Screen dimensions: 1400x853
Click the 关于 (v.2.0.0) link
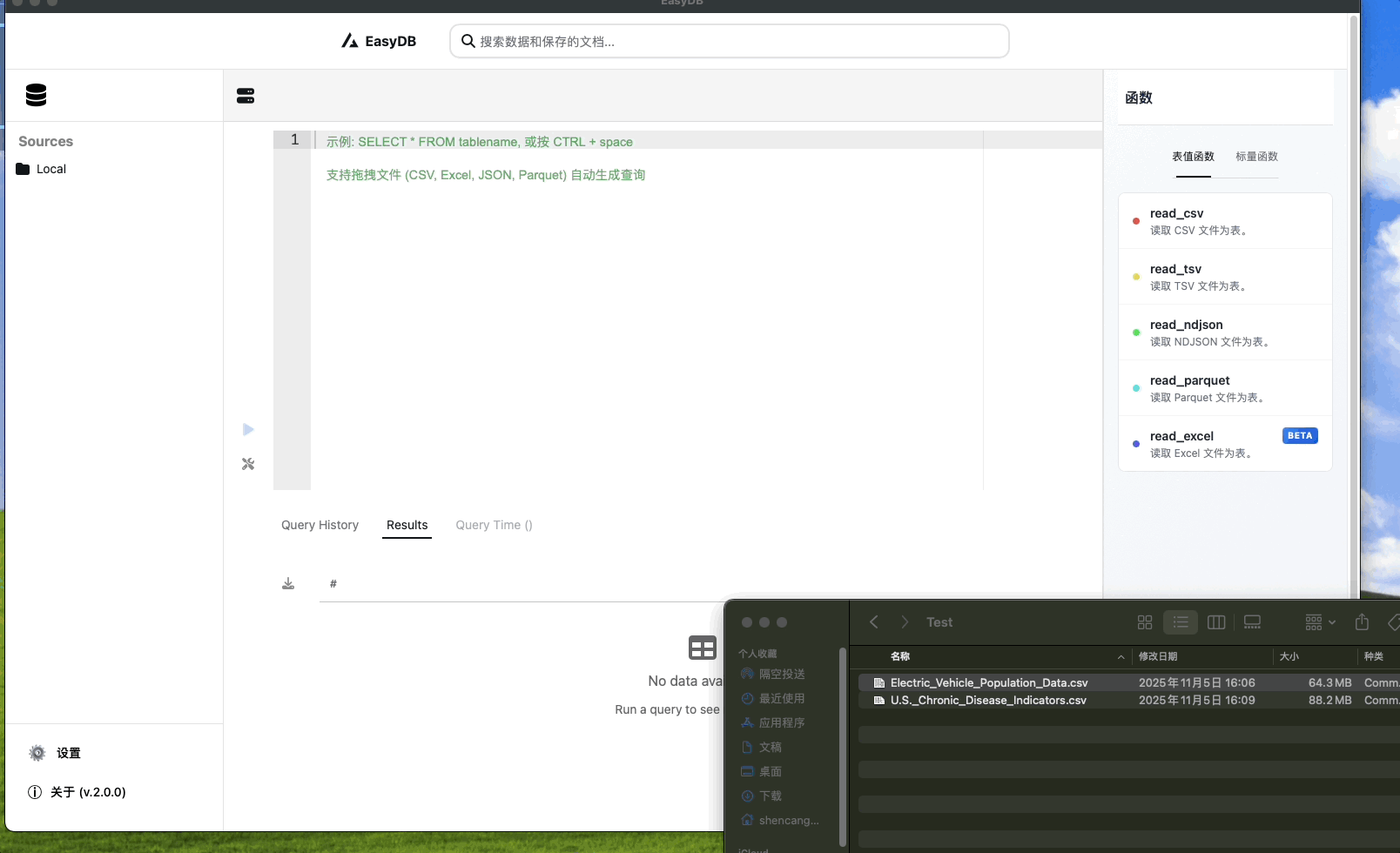click(x=88, y=792)
